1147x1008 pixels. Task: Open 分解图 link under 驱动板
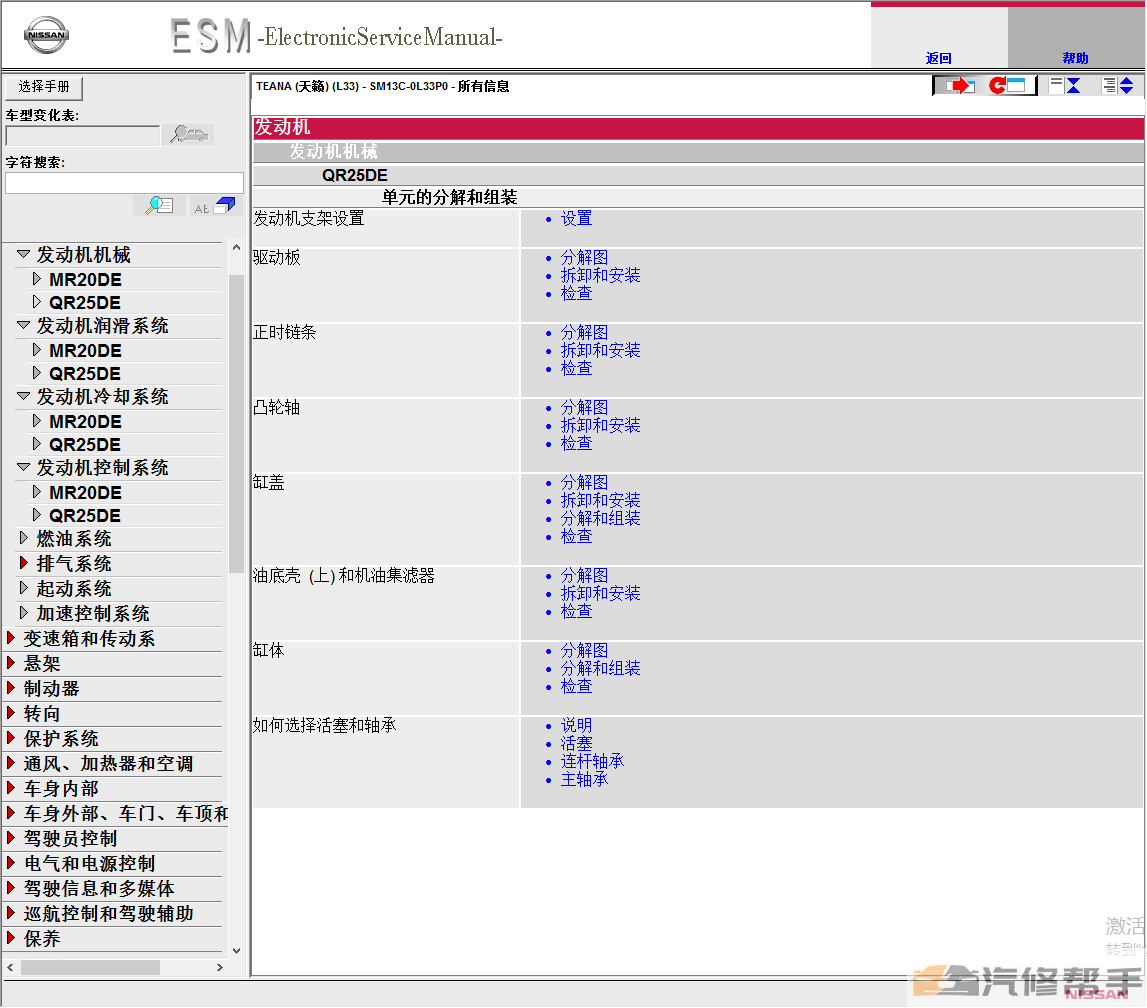tap(584, 257)
